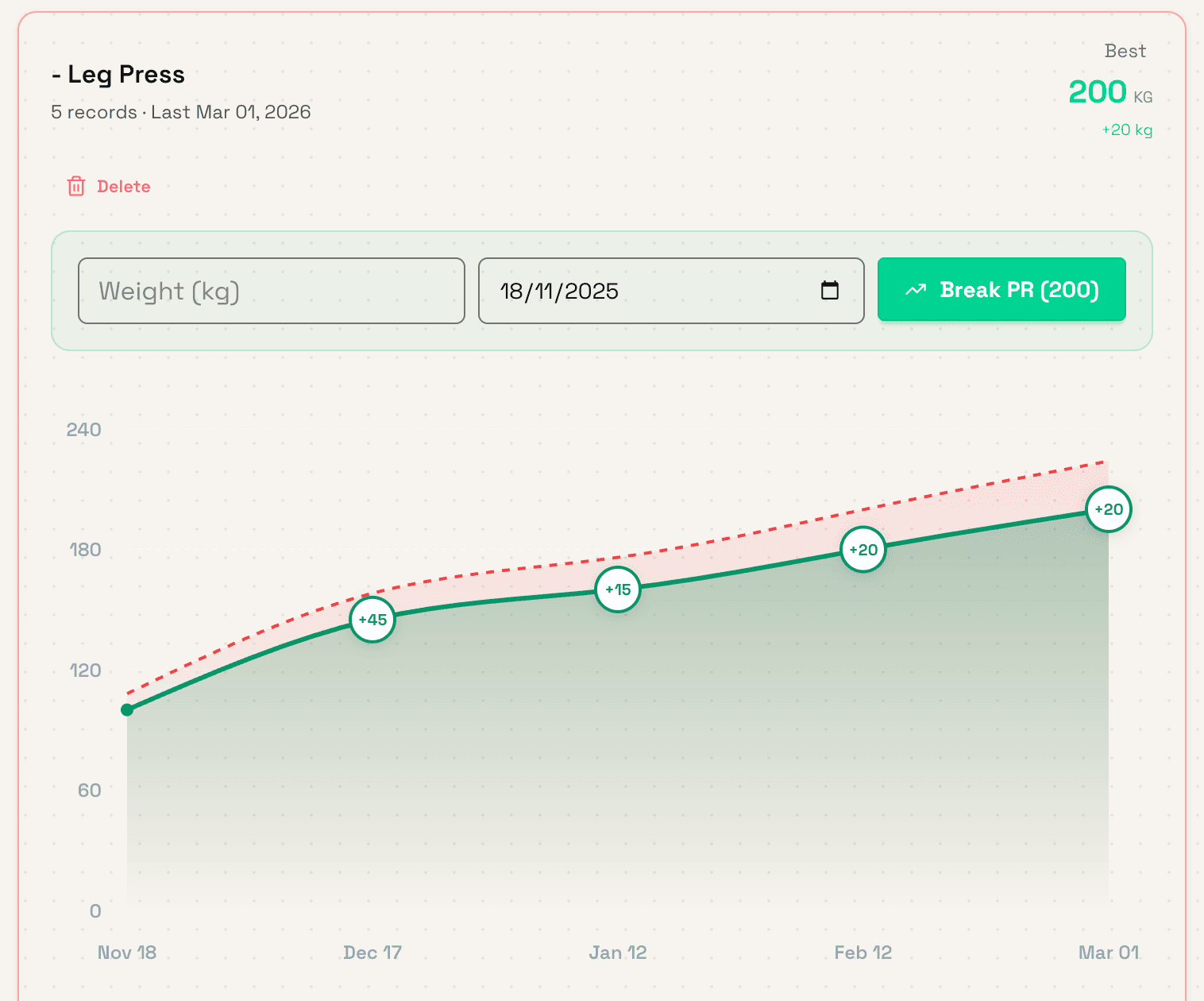The image size is (1204, 1001).
Task: Click the trash icon next to Delete
Action: 76,185
